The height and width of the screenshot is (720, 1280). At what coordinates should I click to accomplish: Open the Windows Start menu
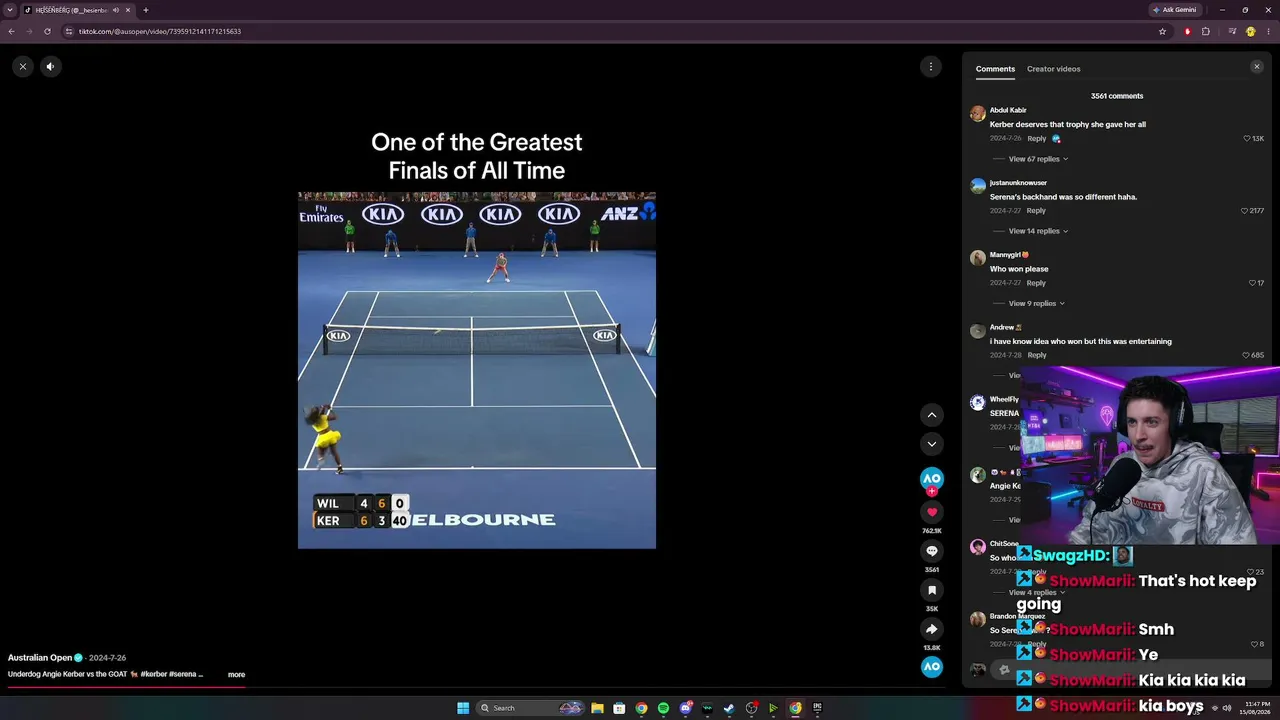[x=463, y=708]
